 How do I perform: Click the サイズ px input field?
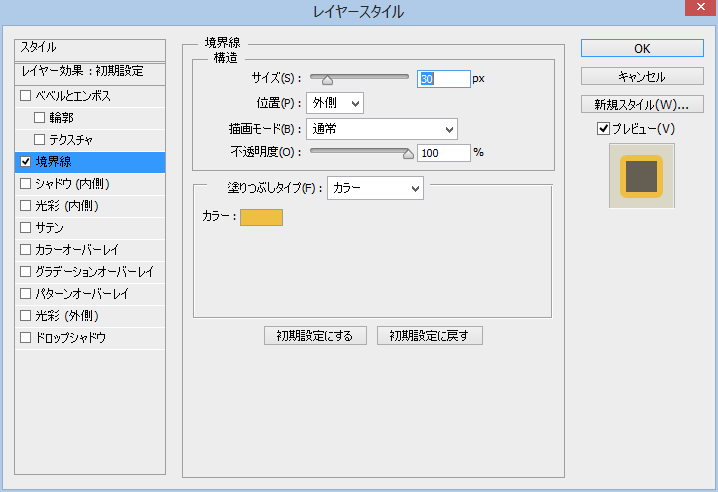pyautogui.click(x=443, y=78)
